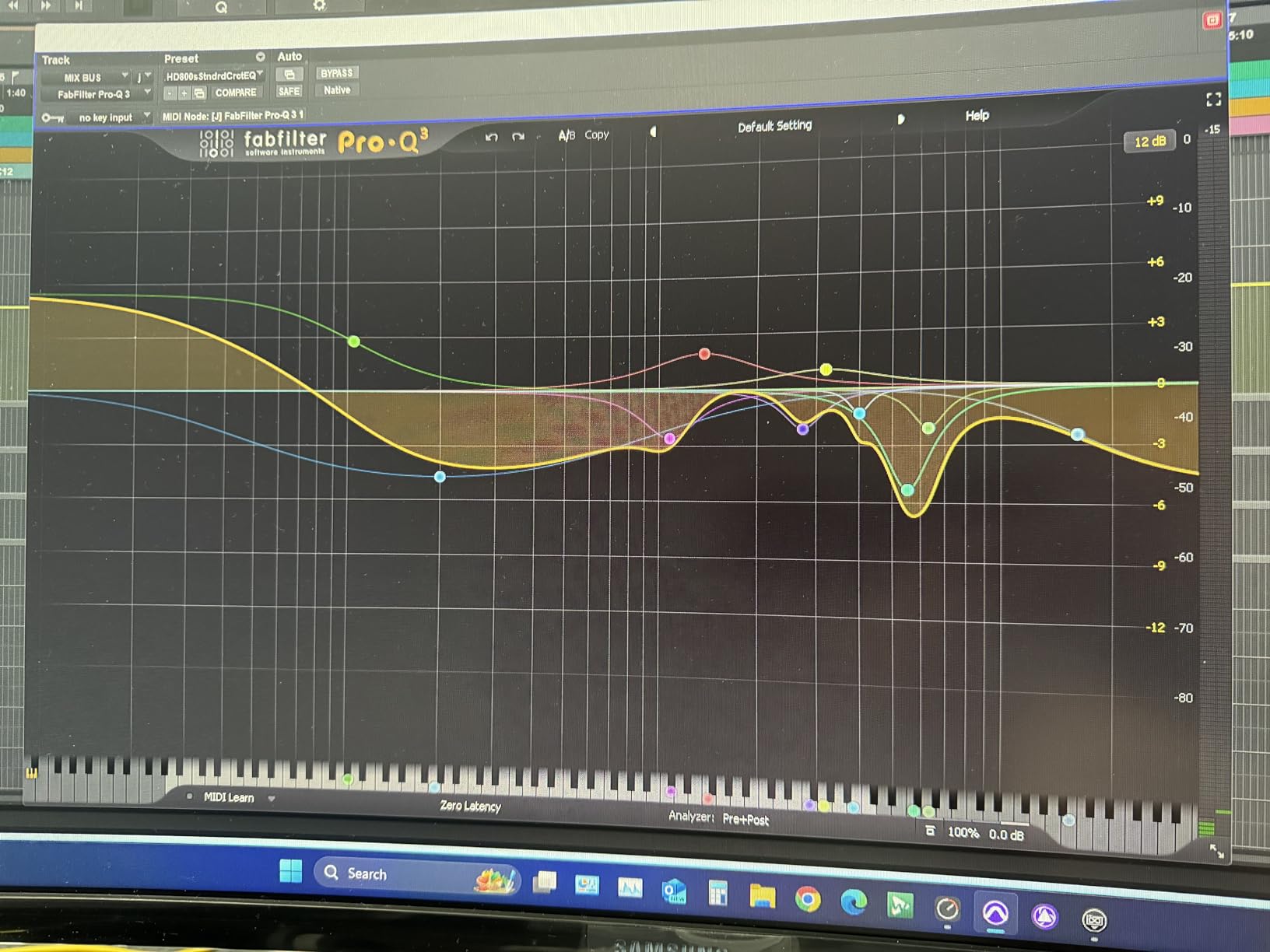The width and height of the screenshot is (1270, 952).
Task: Select the light blue low band node
Action: pyautogui.click(x=440, y=477)
